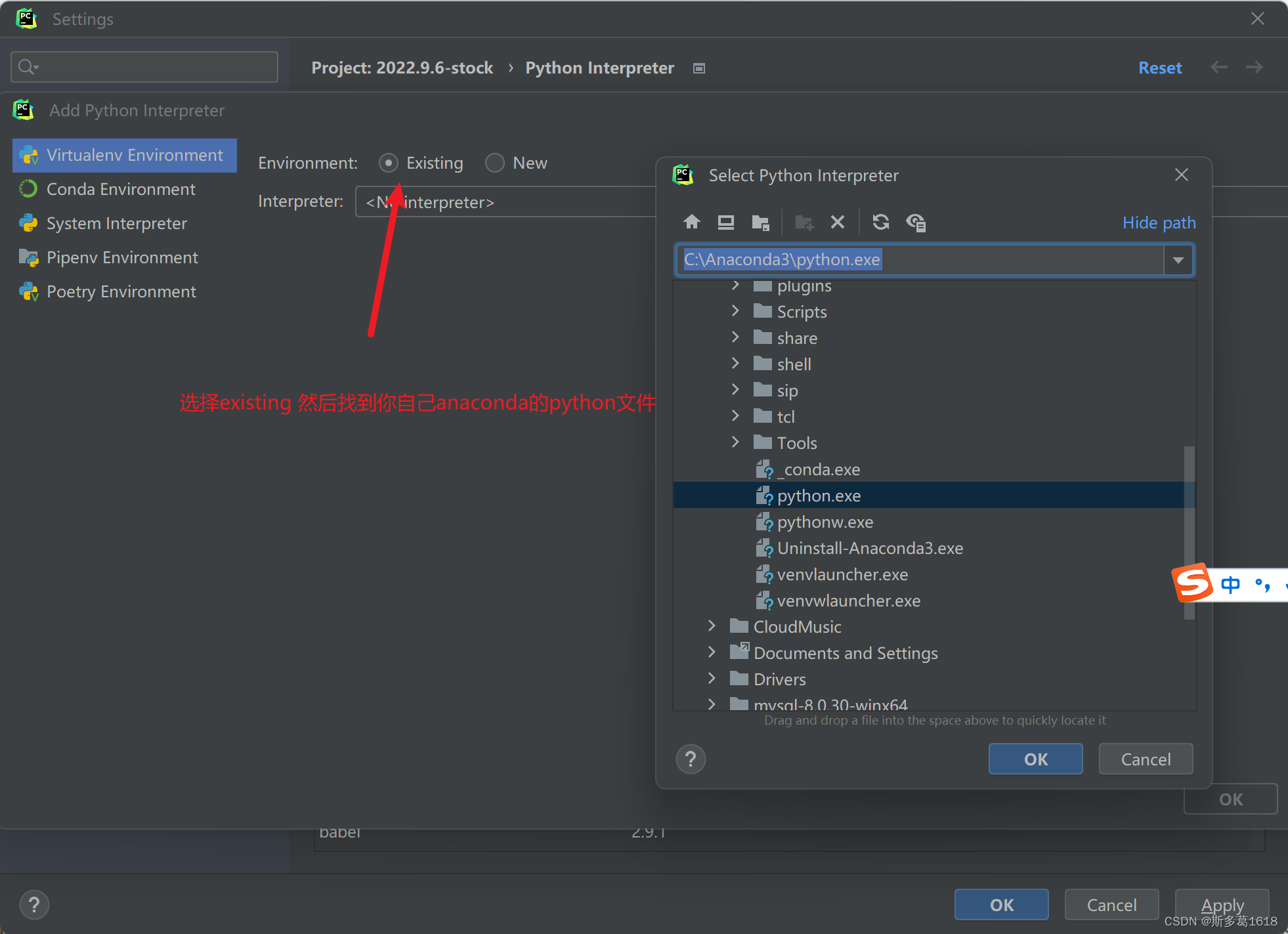Click Reset link in Settings
Screen dimensions: 1288x934
[1160, 68]
